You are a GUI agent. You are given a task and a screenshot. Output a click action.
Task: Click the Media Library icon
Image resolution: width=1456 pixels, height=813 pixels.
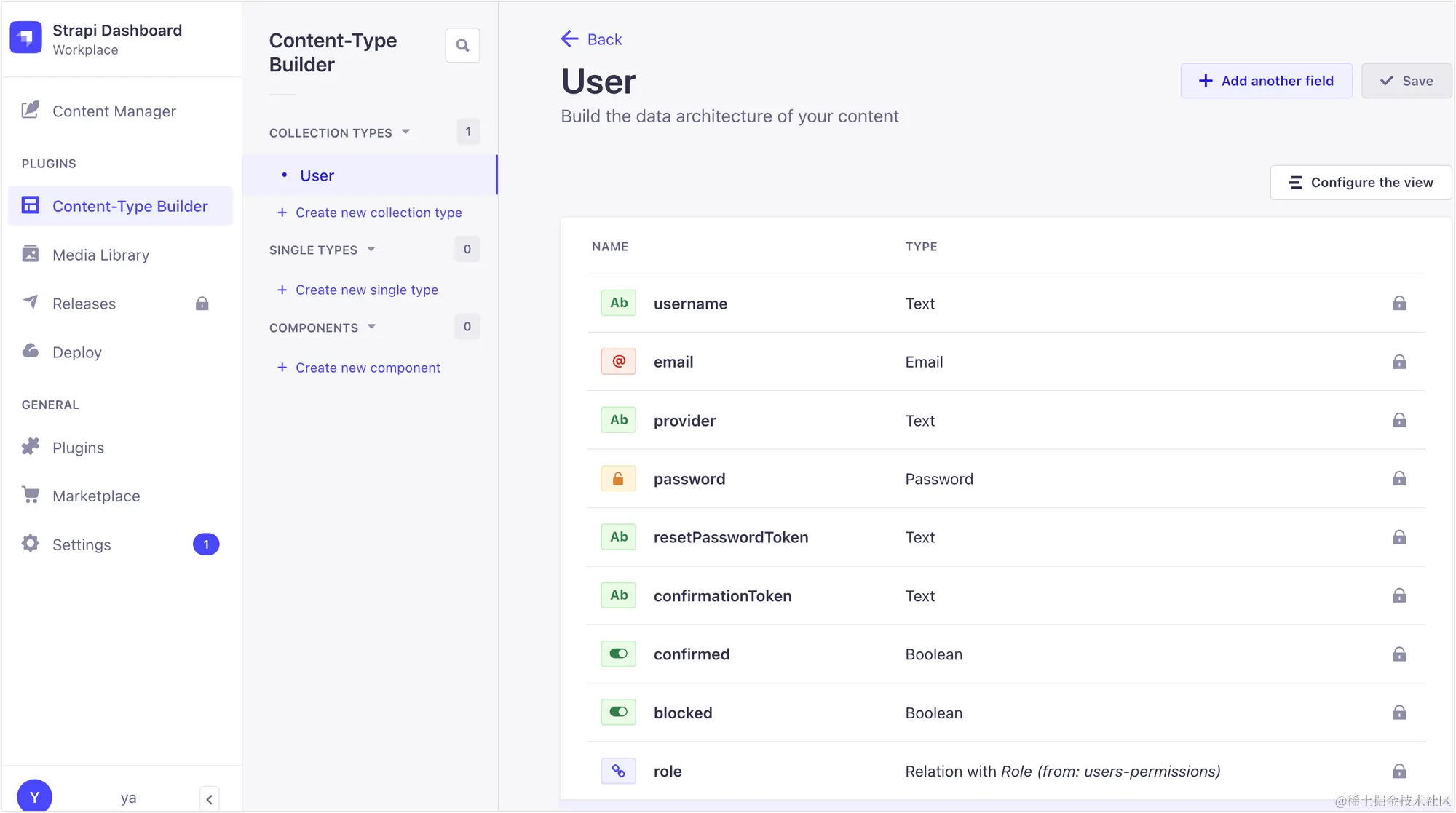tap(31, 254)
